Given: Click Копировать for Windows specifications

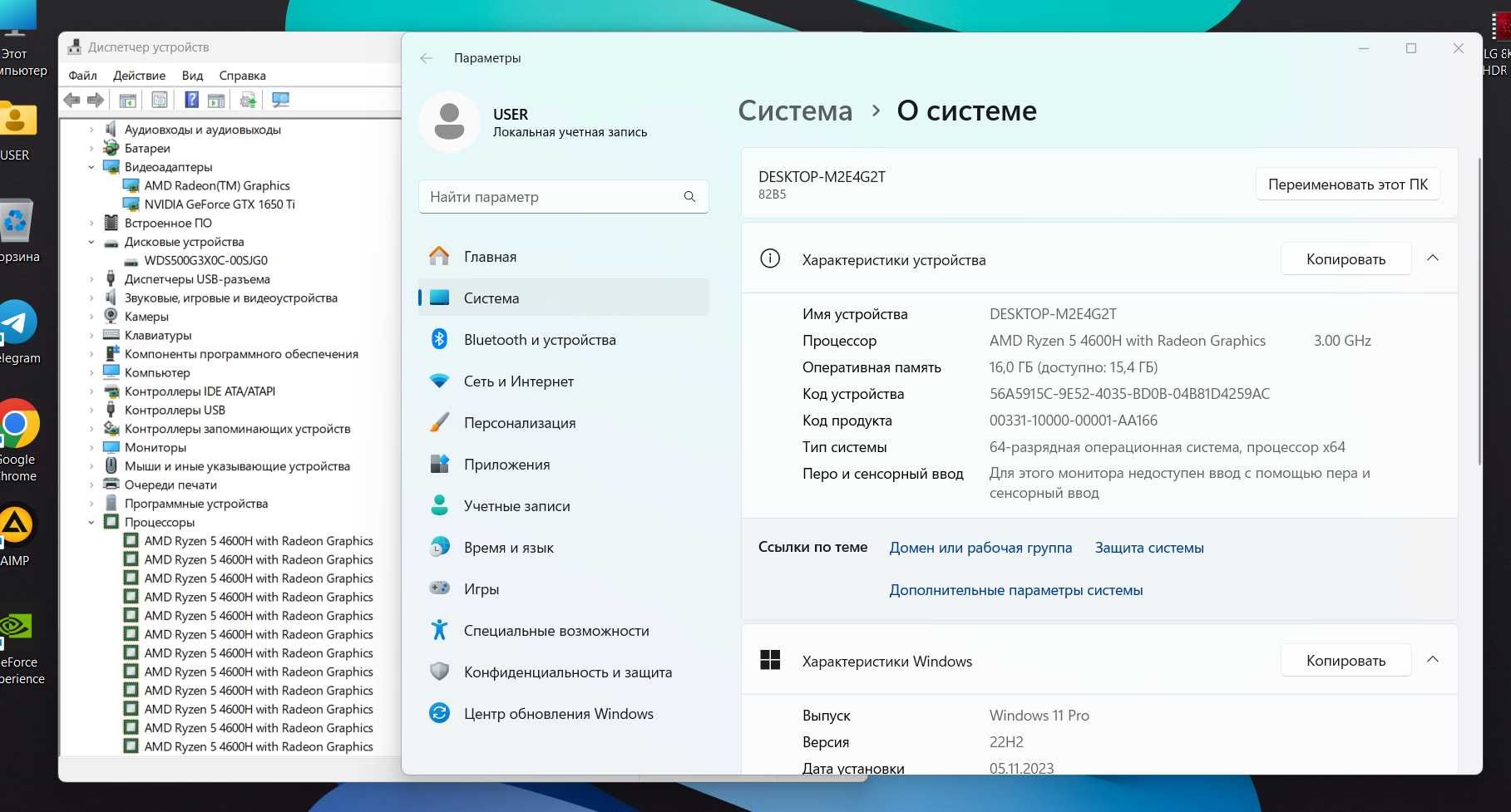Looking at the screenshot, I should coord(1346,661).
